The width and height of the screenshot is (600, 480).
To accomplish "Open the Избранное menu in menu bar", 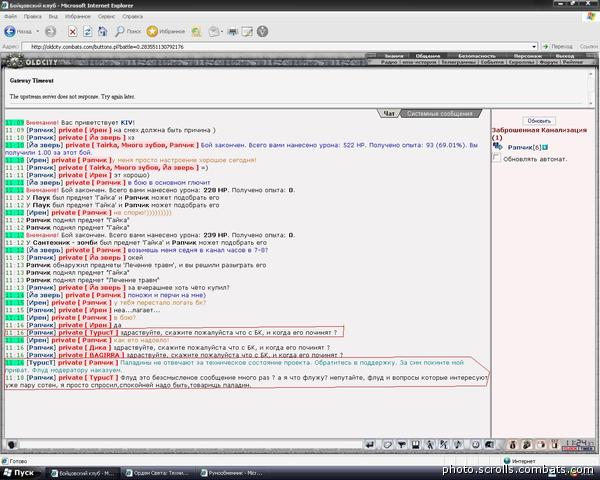I will coord(78,16).
